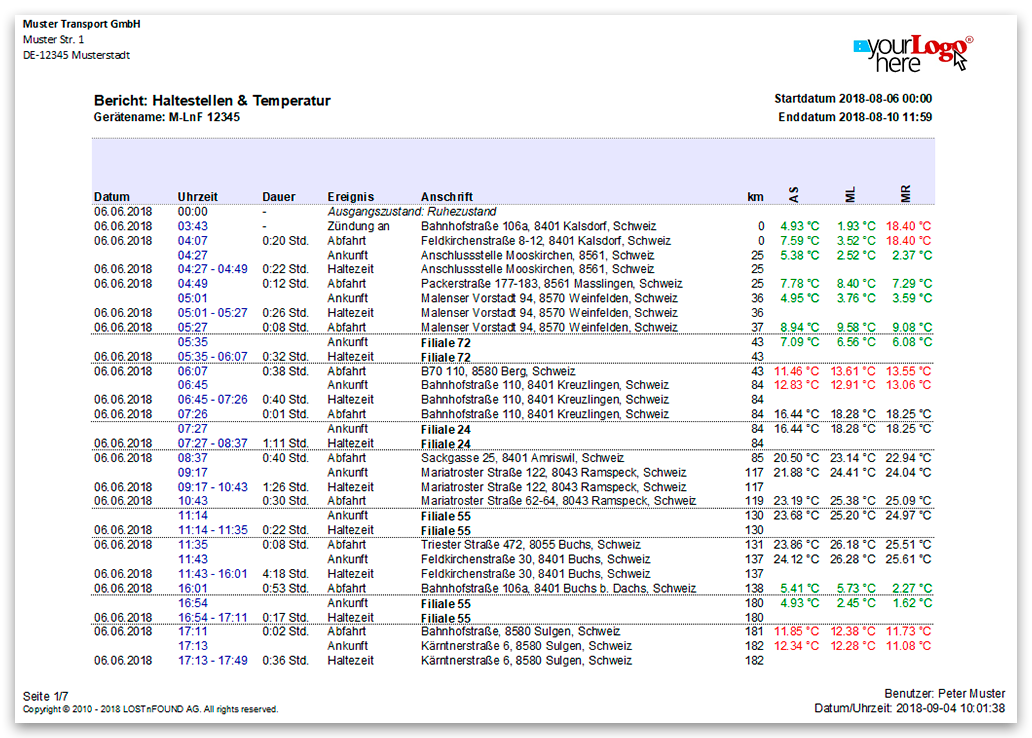Select time range "16:54 - 17:11"
This screenshot has height=738, width=1032.
(x=213, y=618)
